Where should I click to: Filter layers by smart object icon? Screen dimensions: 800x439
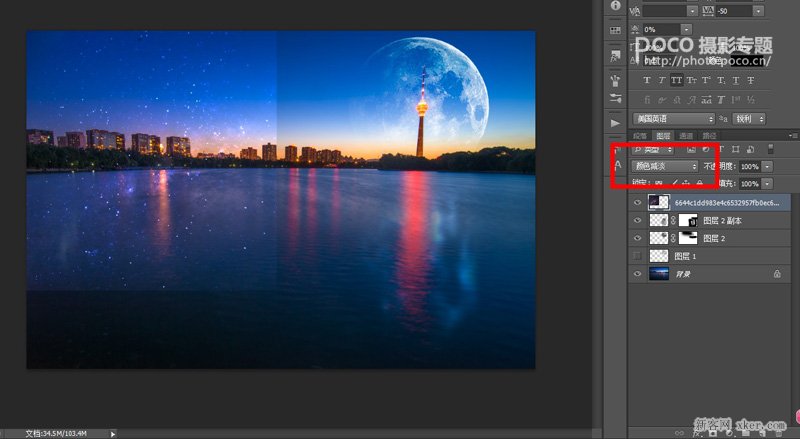click(750, 149)
